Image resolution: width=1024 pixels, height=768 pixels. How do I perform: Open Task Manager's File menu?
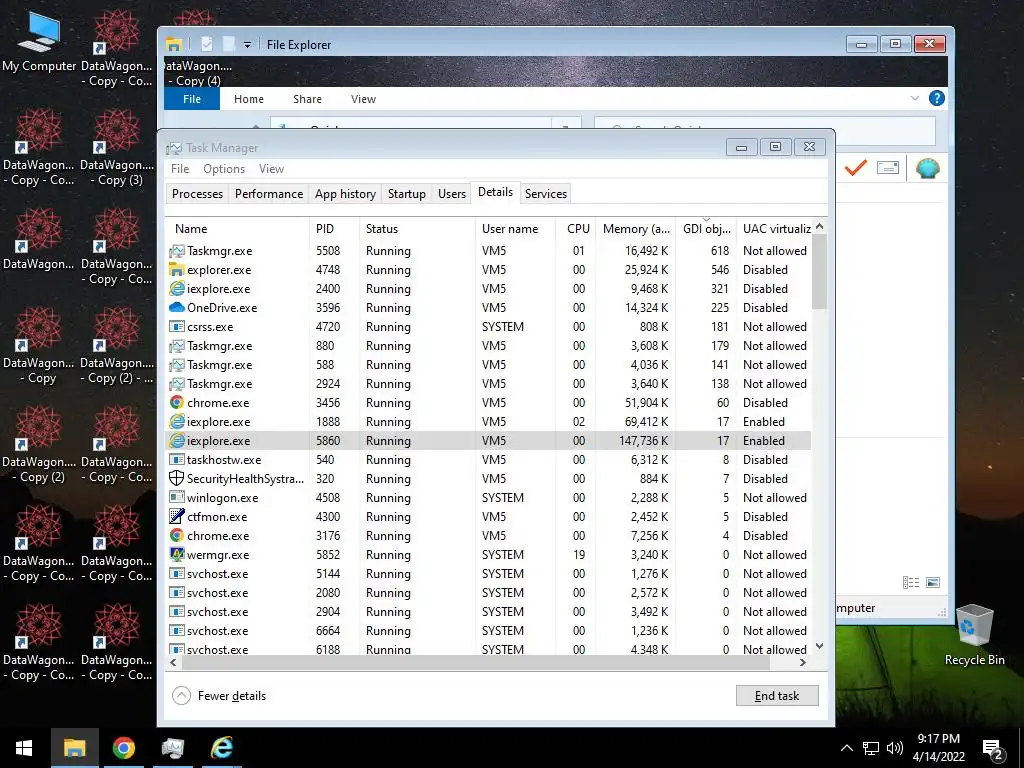pyautogui.click(x=180, y=168)
